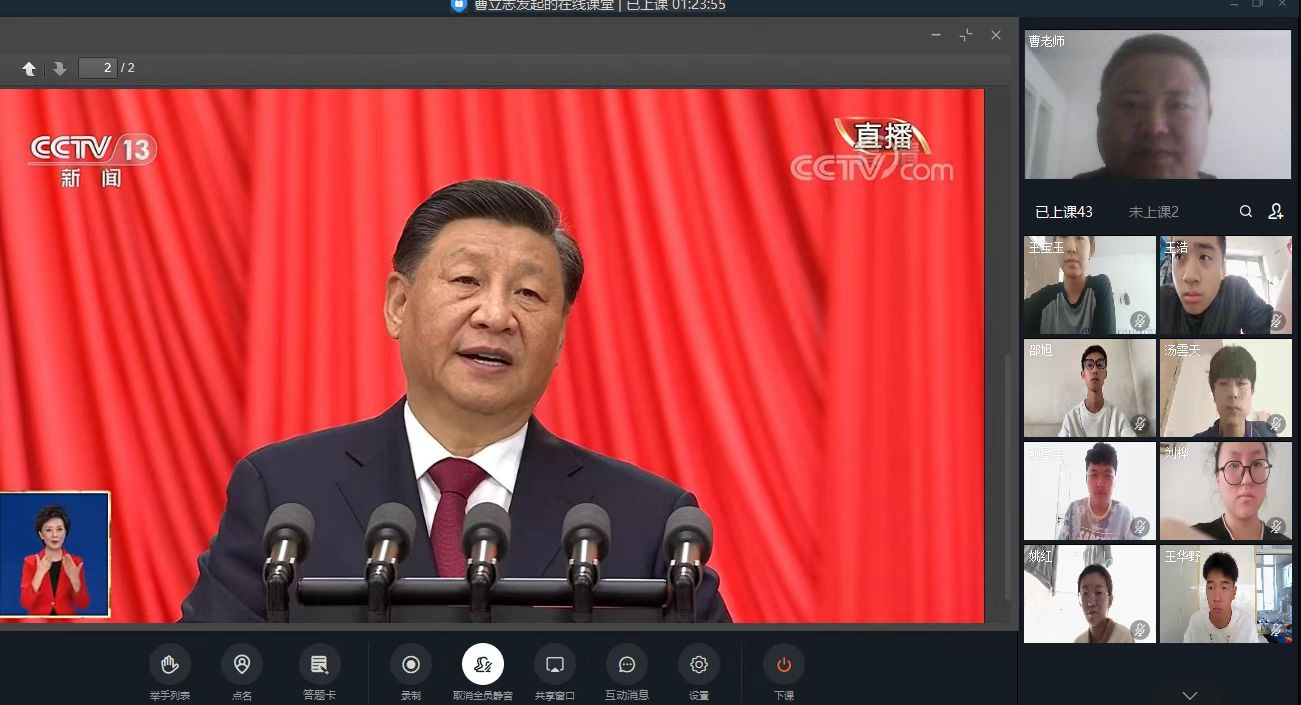Open the 举手列表 raise-hand list
This screenshot has height=705, width=1301.
pyautogui.click(x=170, y=665)
